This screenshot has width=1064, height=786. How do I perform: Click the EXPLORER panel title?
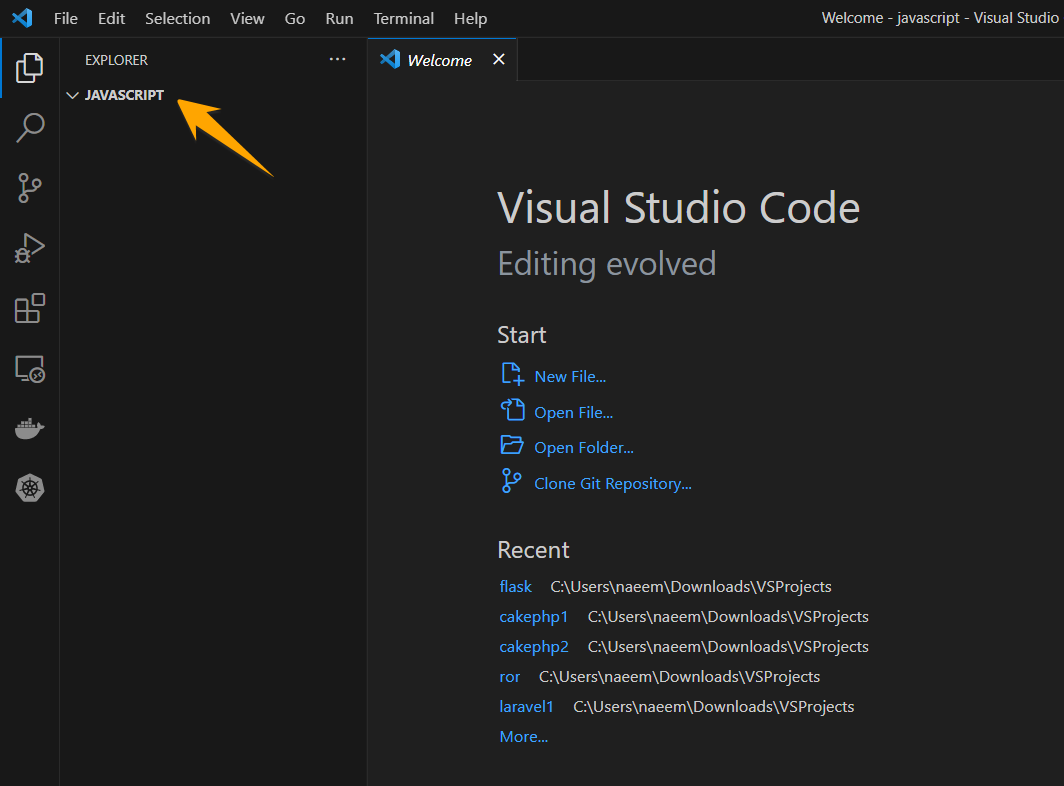point(116,60)
